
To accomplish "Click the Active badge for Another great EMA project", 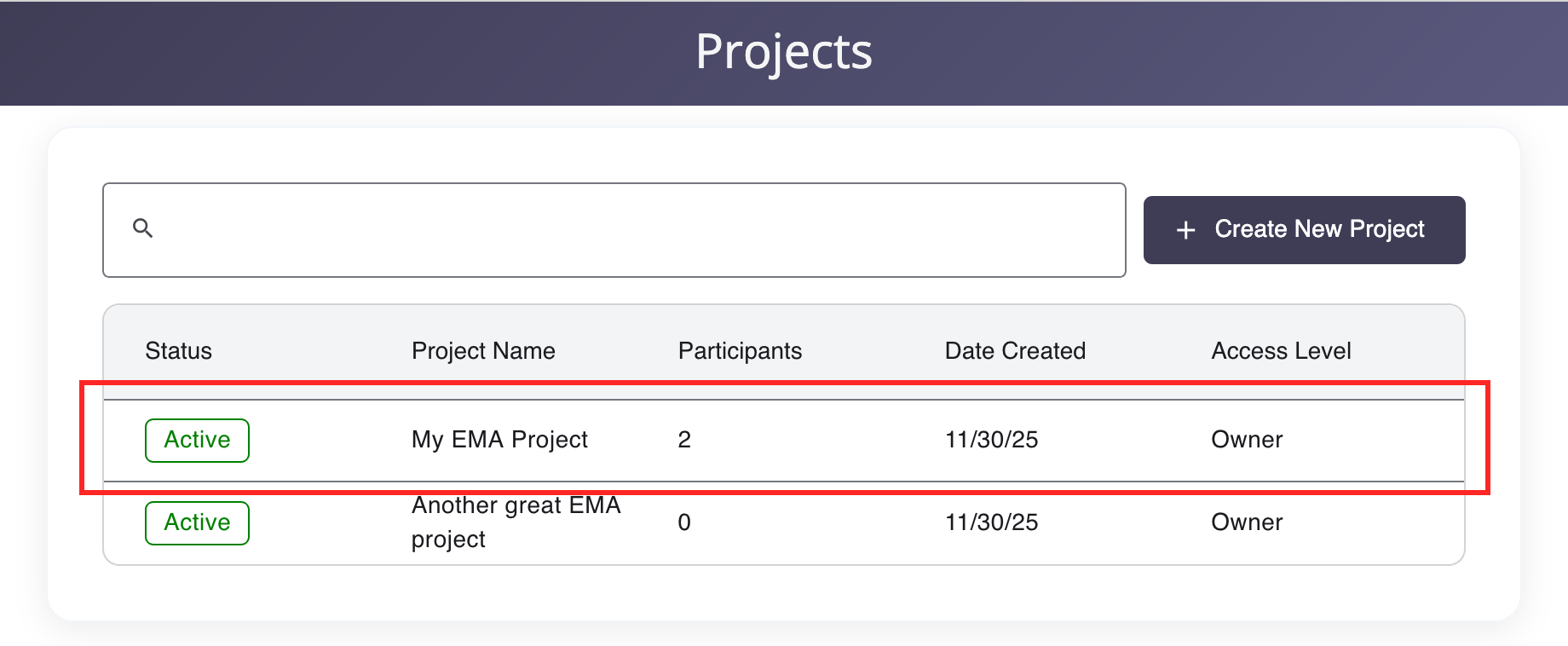I will click(197, 522).
